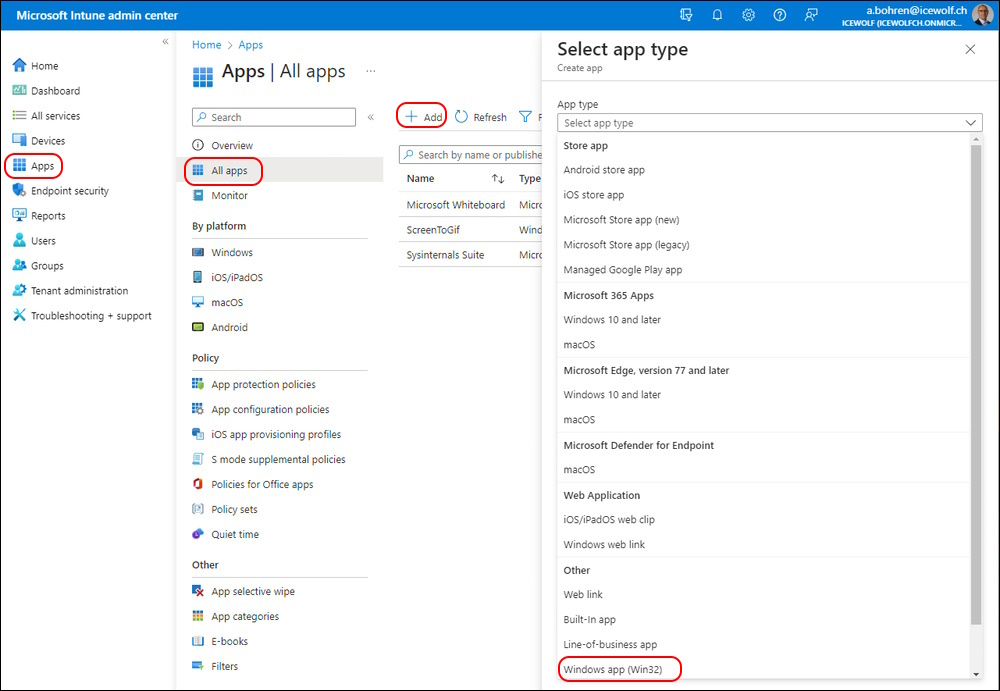Click scrollbar down arrow in dropdown list
The height and width of the screenshot is (691, 1000).
(x=976, y=674)
